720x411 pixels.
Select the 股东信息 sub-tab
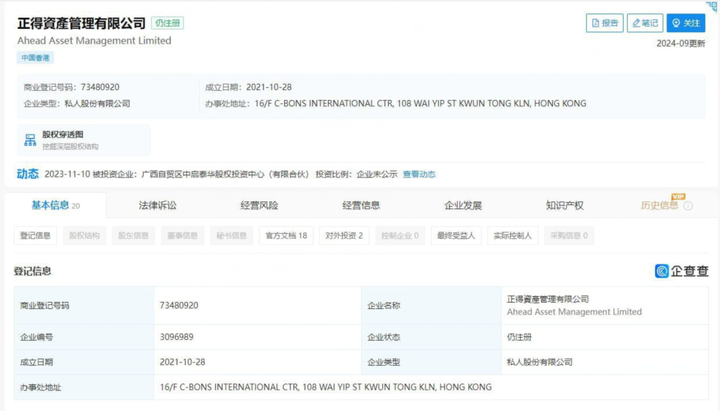coord(133,236)
